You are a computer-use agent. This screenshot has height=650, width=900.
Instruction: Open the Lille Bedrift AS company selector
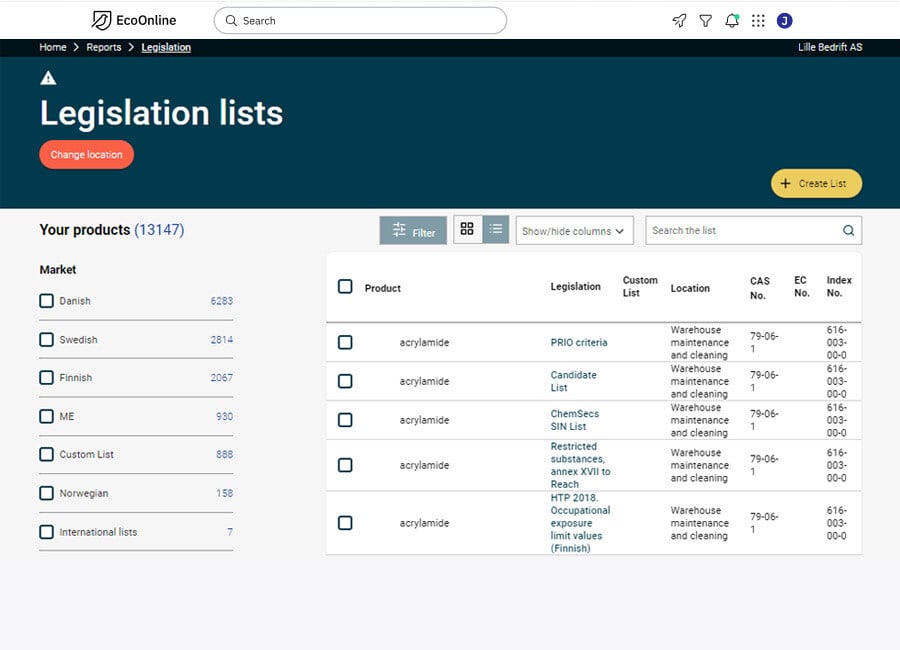(829, 47)
